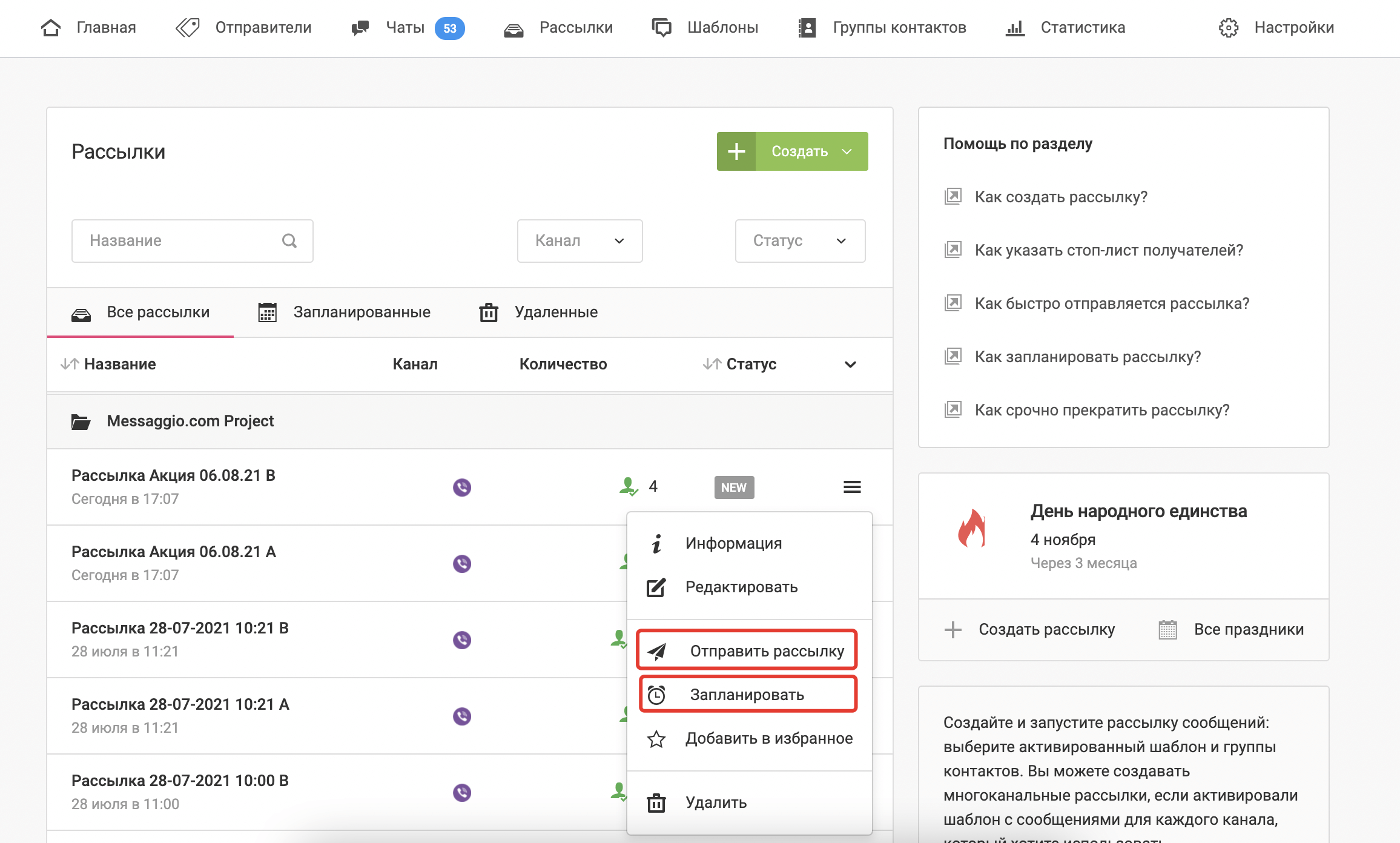Open Шаблоны section
The width and height of the screenshot is (1400, 843).
point(705,27)
